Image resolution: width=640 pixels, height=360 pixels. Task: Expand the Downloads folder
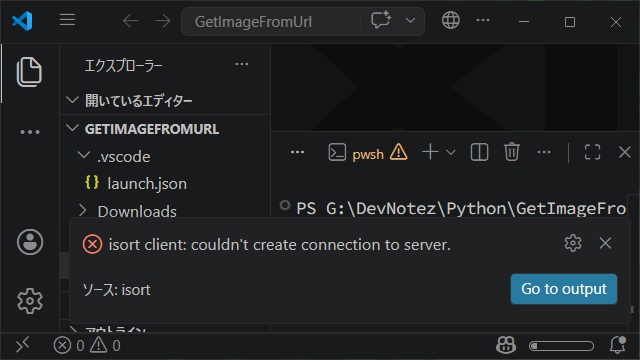(x=165, y=211)
